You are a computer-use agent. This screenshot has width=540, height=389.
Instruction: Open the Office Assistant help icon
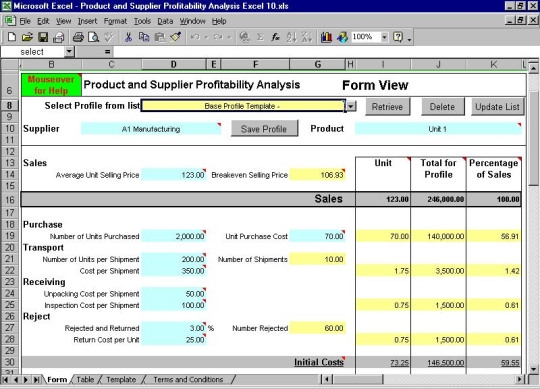(x=398, y=37)
